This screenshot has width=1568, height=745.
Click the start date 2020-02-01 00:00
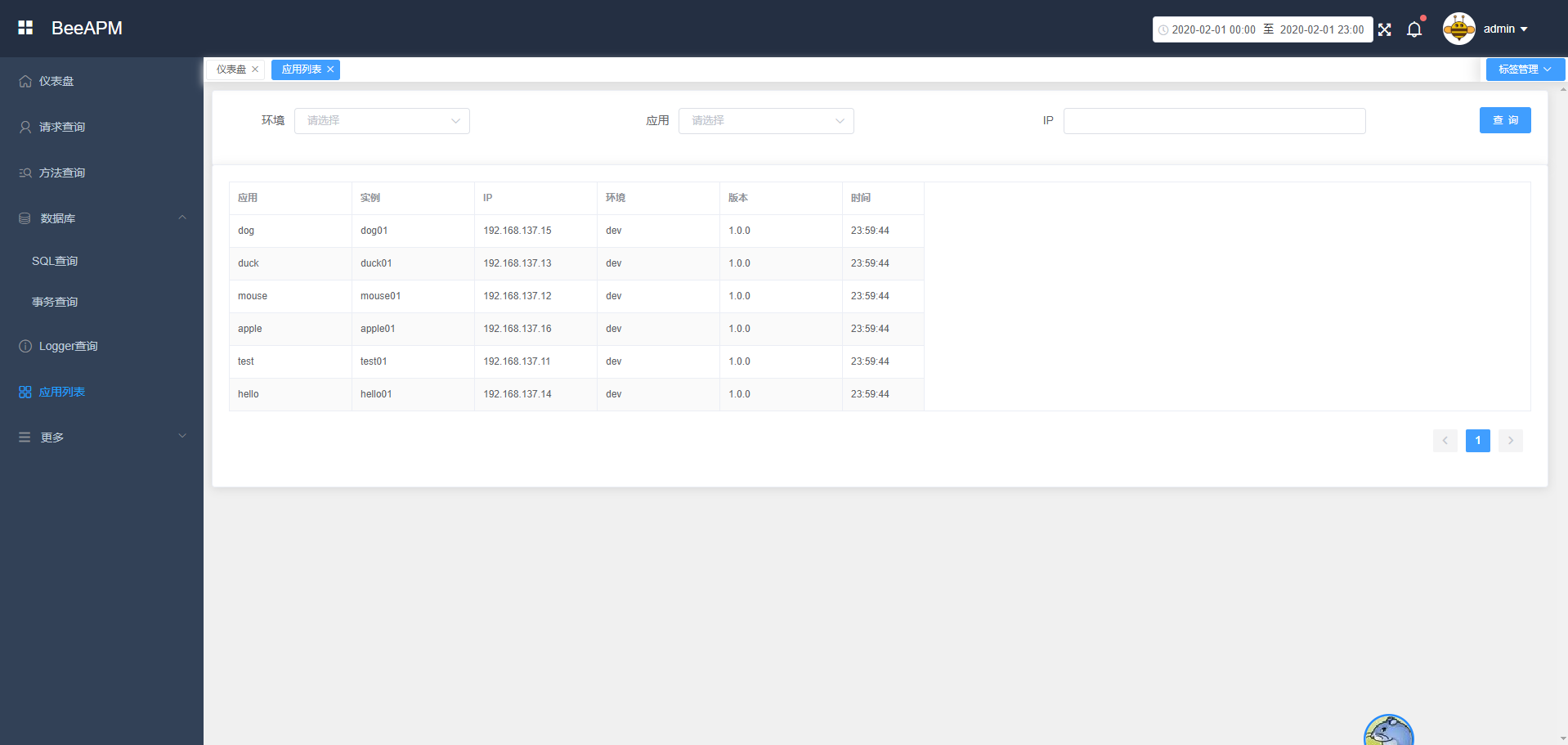(1213, 30)
